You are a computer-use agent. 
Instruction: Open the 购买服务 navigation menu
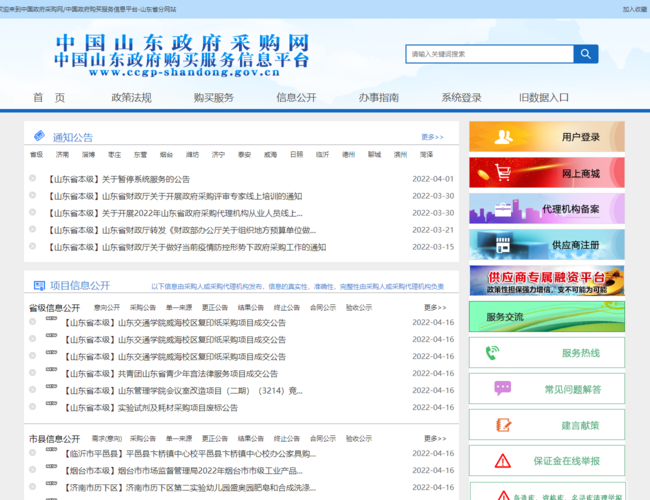click(214, 97)
